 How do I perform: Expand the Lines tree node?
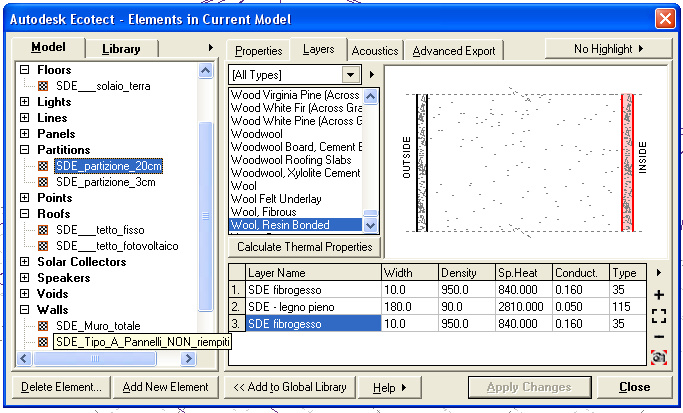(25, 118)
